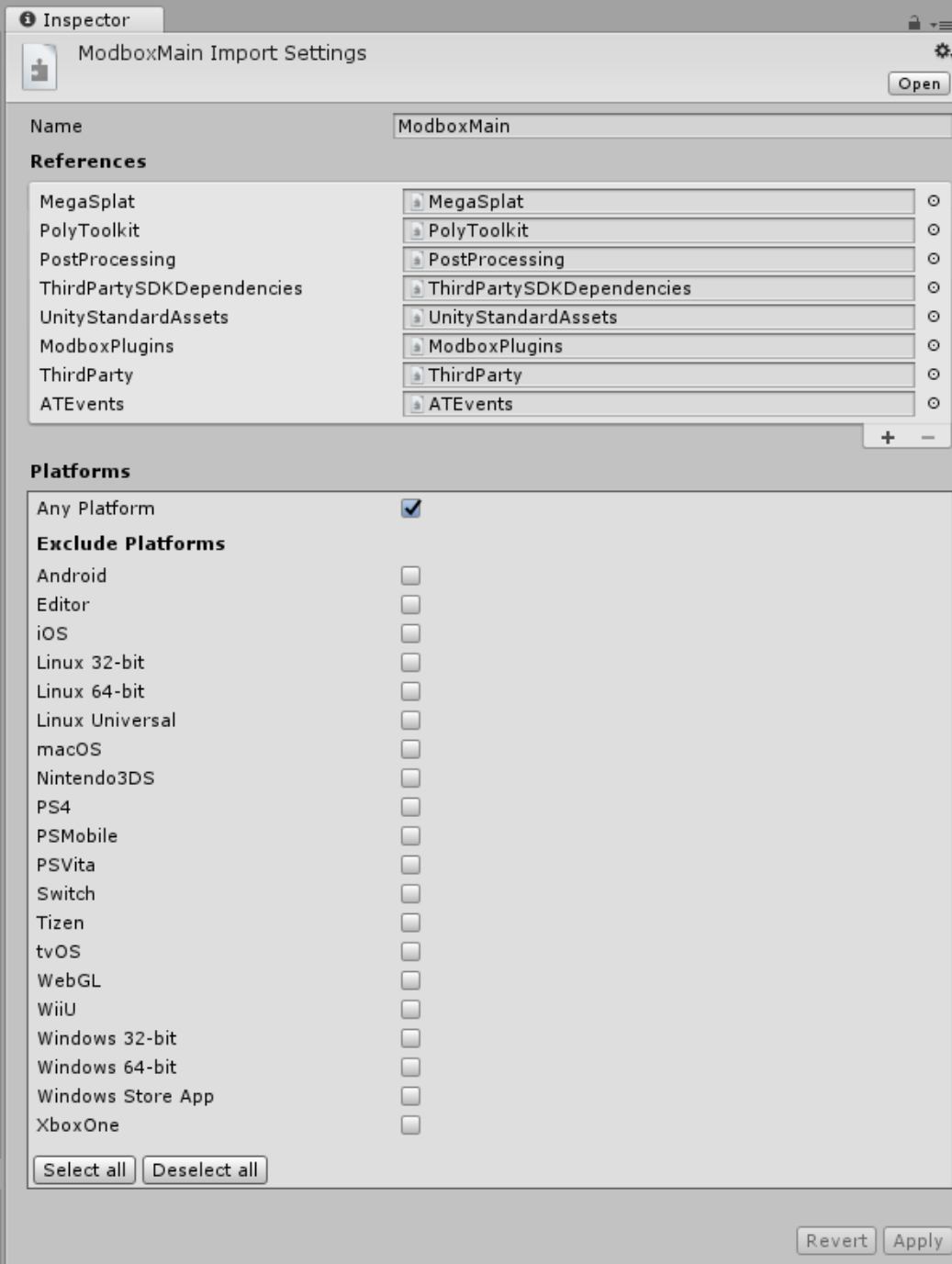Exclude the Windows 64-bit platform

(410, 1068)
